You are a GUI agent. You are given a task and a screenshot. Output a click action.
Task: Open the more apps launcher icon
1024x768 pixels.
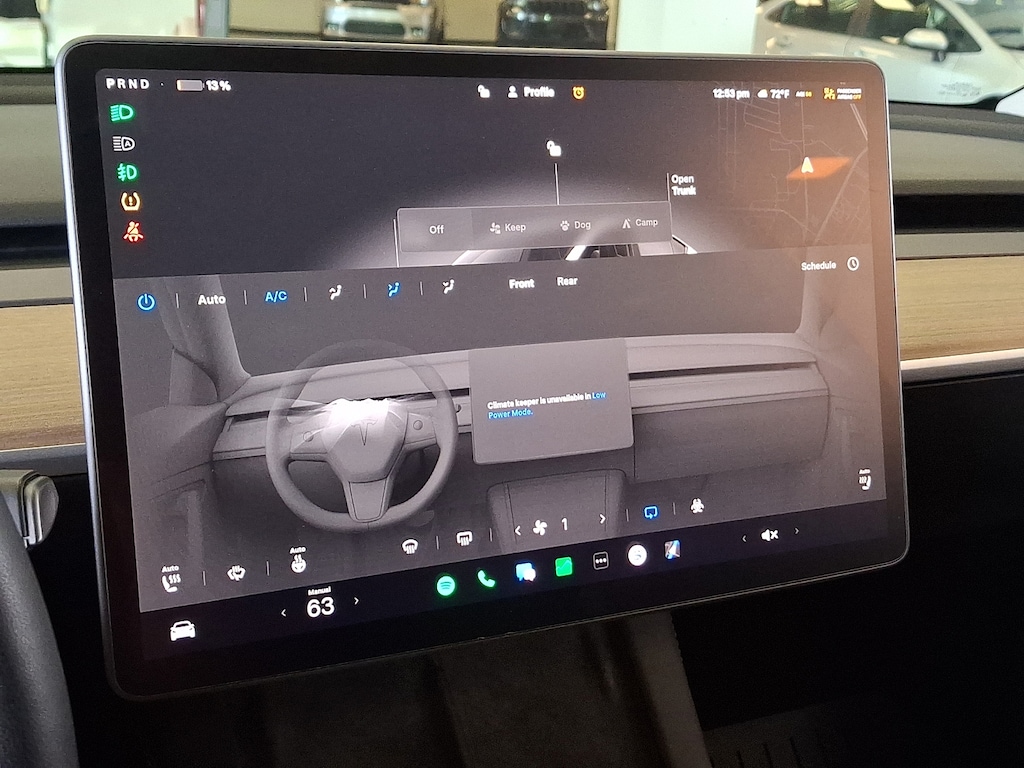point(601,560)
